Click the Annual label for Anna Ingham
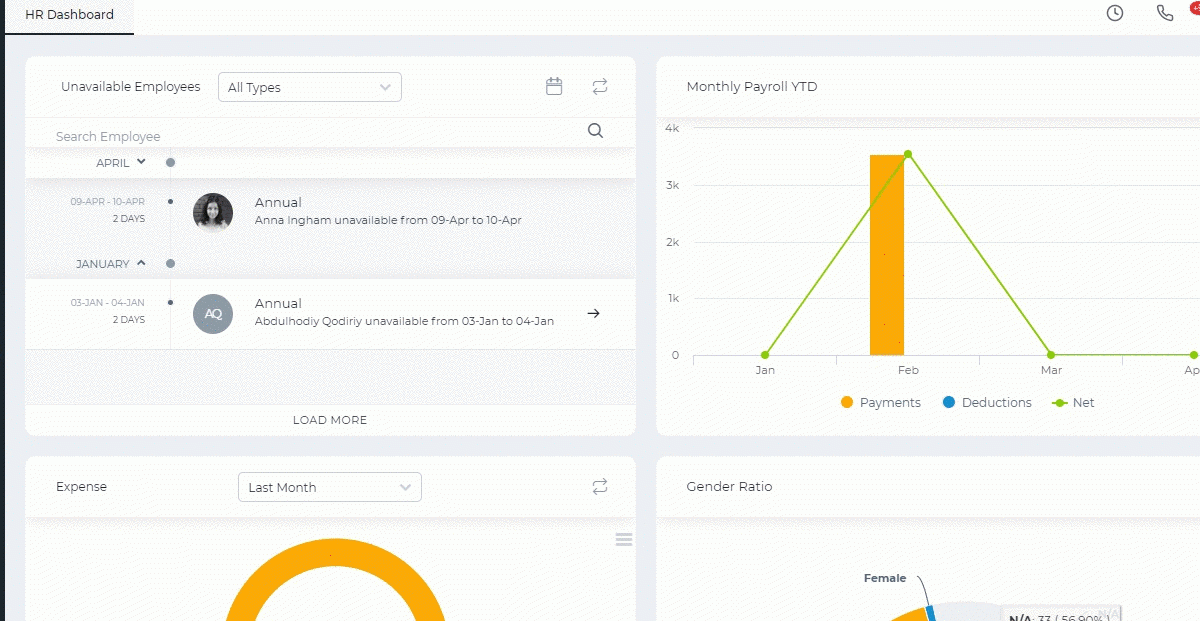 (x=278, y=202)
